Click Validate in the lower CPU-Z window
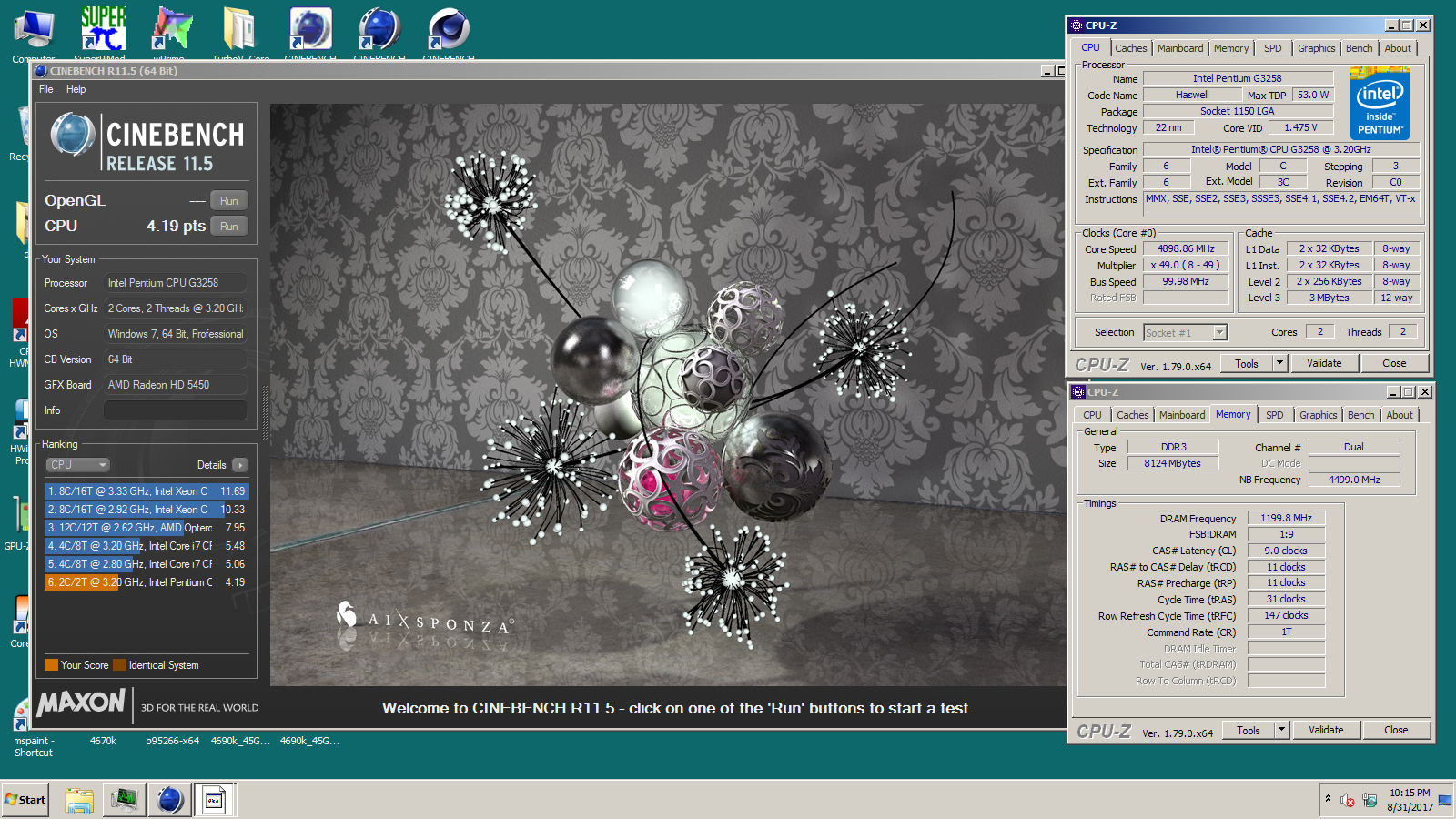This screenshot has width=1456, height=819. (x=1326, y=731)
